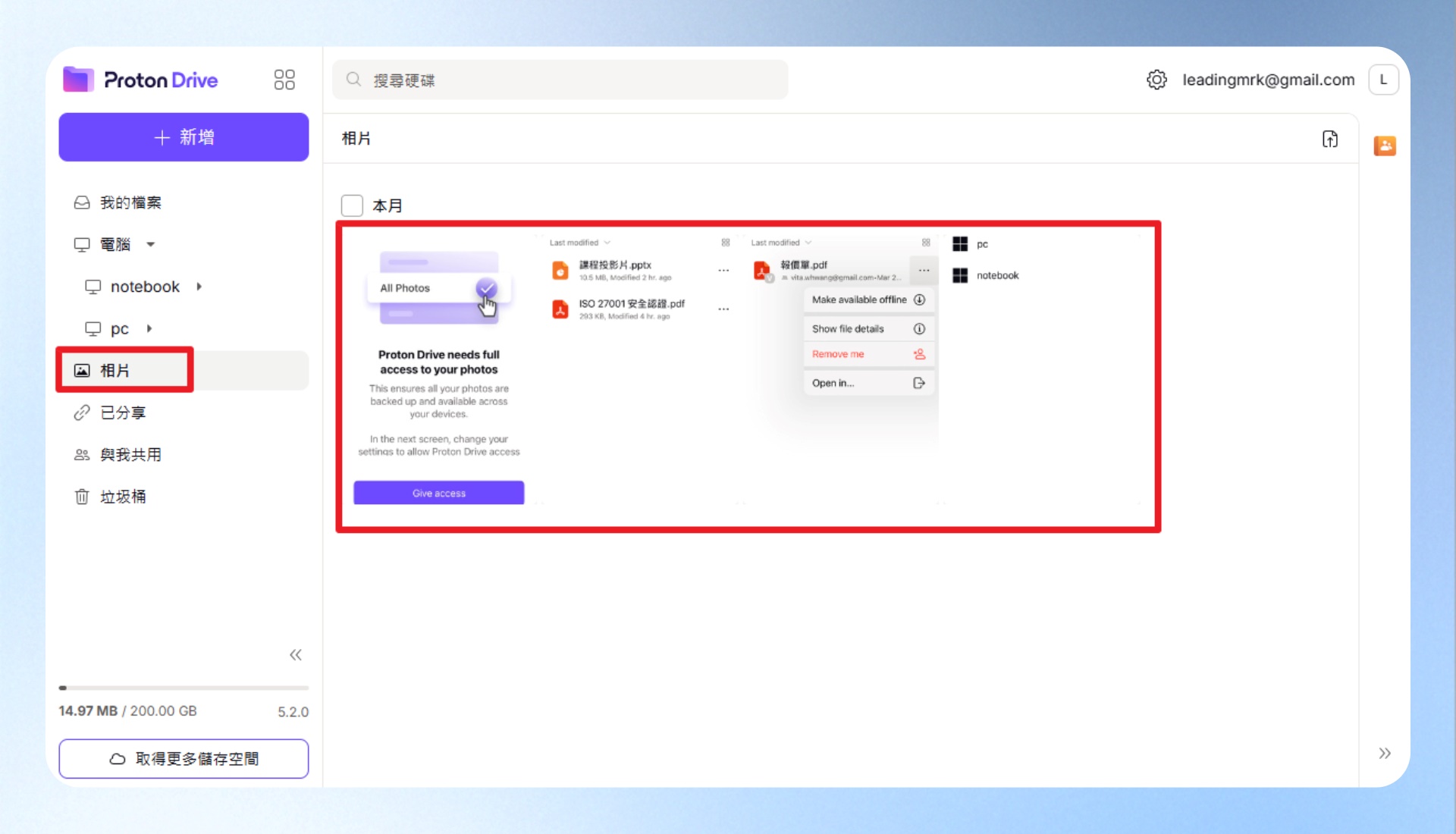Select the 電腦 sidebar entry
The width and height of the screenshot is (1456, 834).
(115, 244)
